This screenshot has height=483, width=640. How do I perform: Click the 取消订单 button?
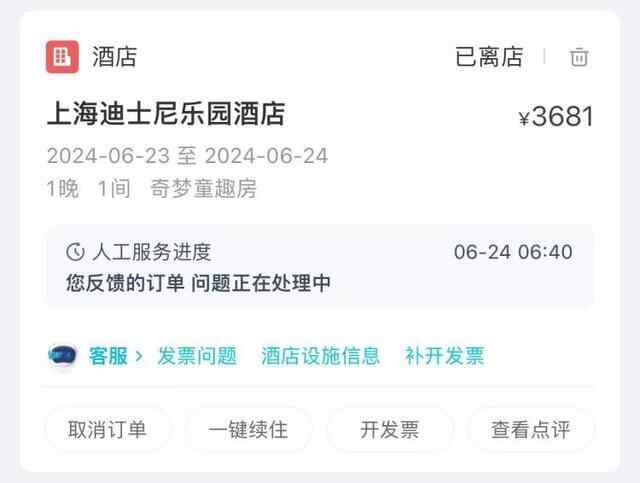pyautogui.click(x=107, y=430)
